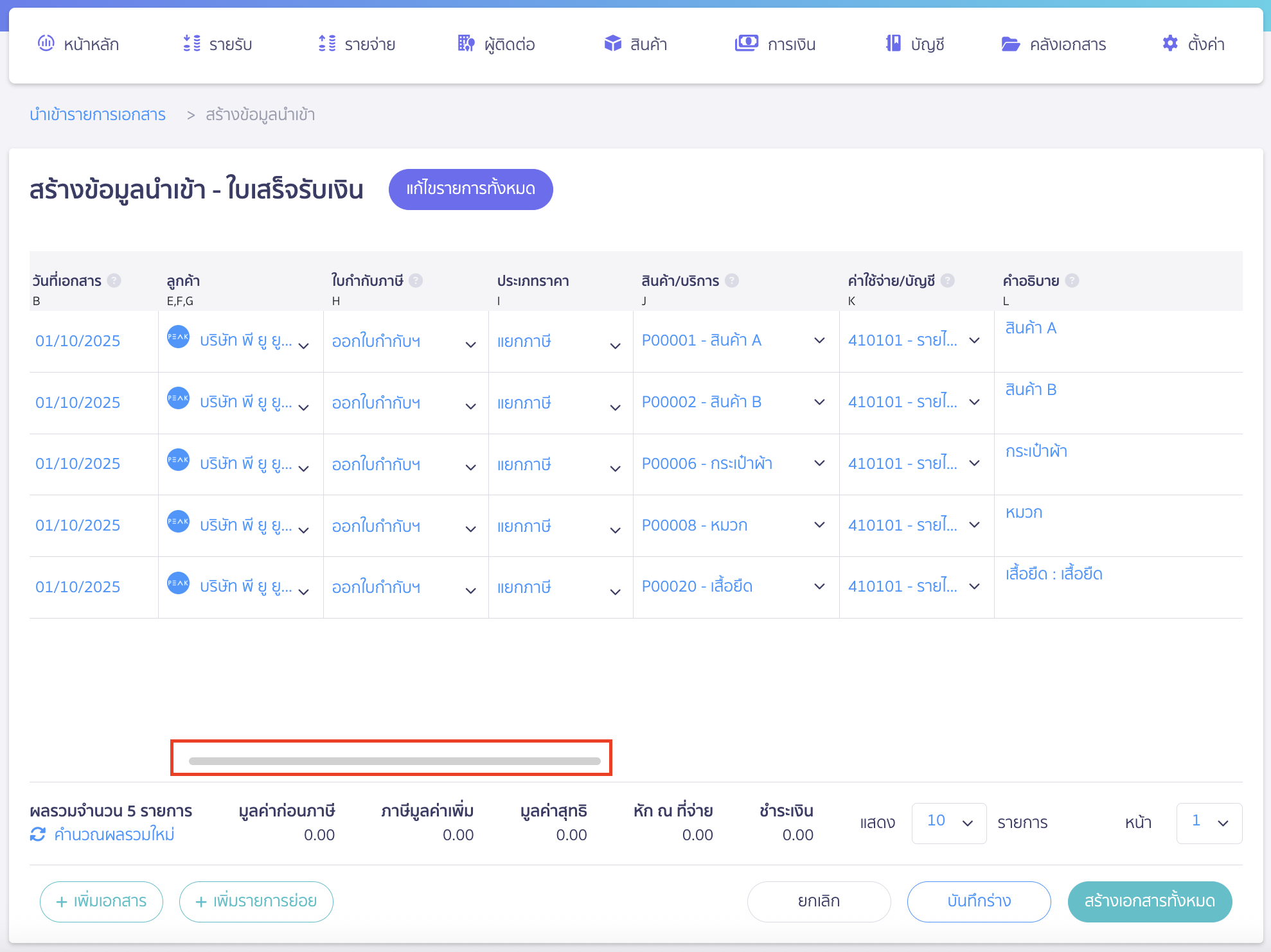Click the product/service column help icon
The width and height of the screenshot is (1271, 952).
point(732,281)
